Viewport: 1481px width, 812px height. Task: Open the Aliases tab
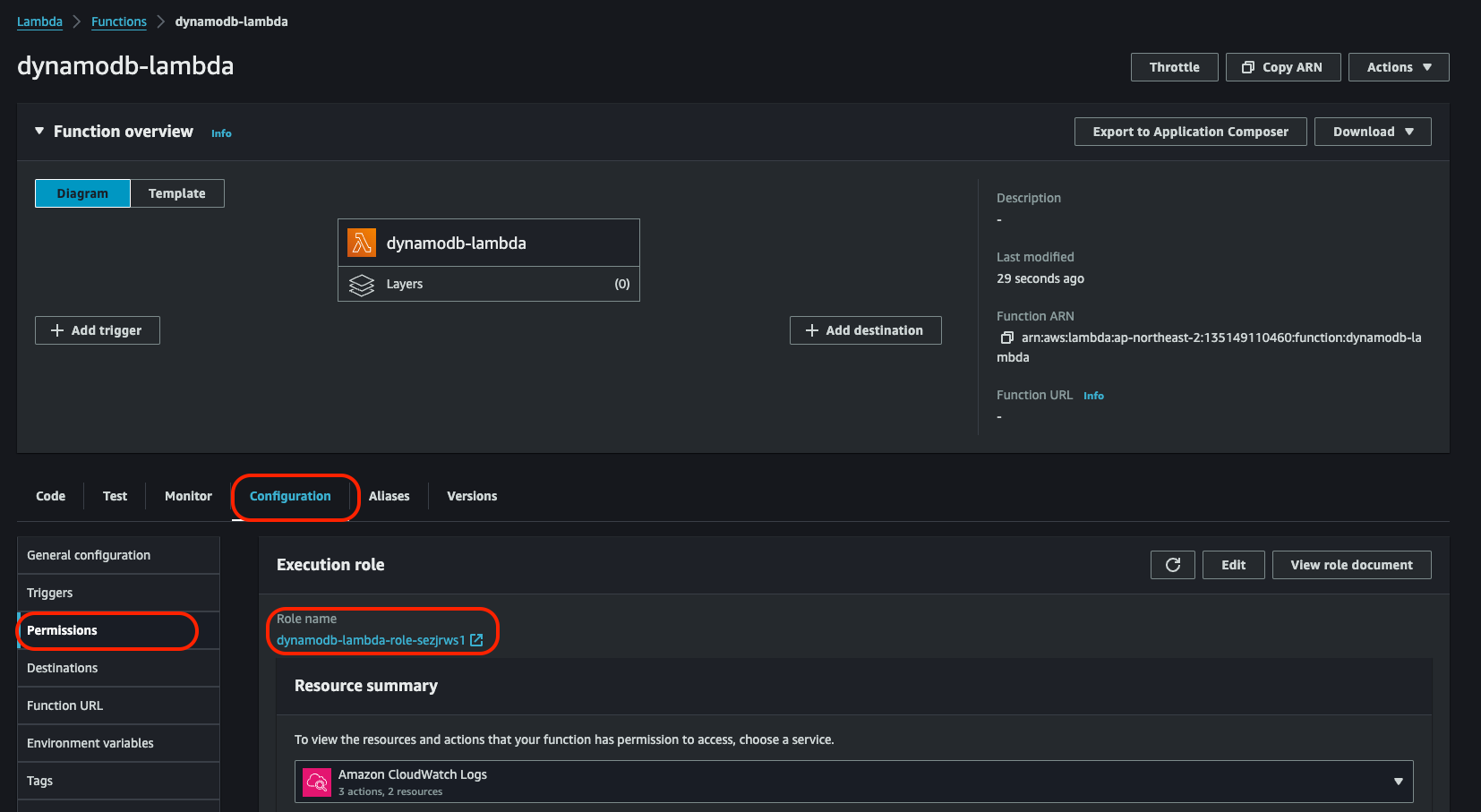click(x=390, y=496)
